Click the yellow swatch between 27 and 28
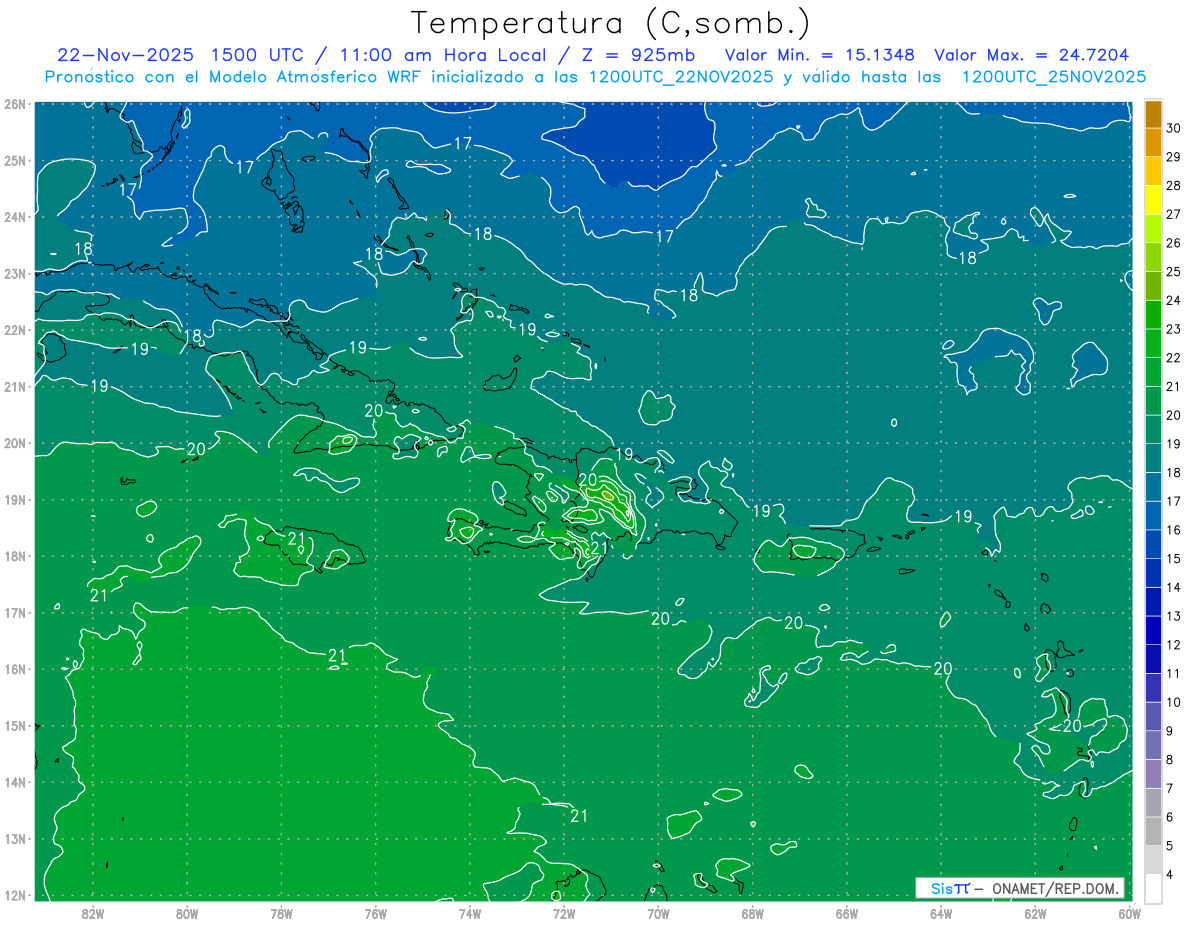1200x927 pixels. click(x=1153, y=199)
